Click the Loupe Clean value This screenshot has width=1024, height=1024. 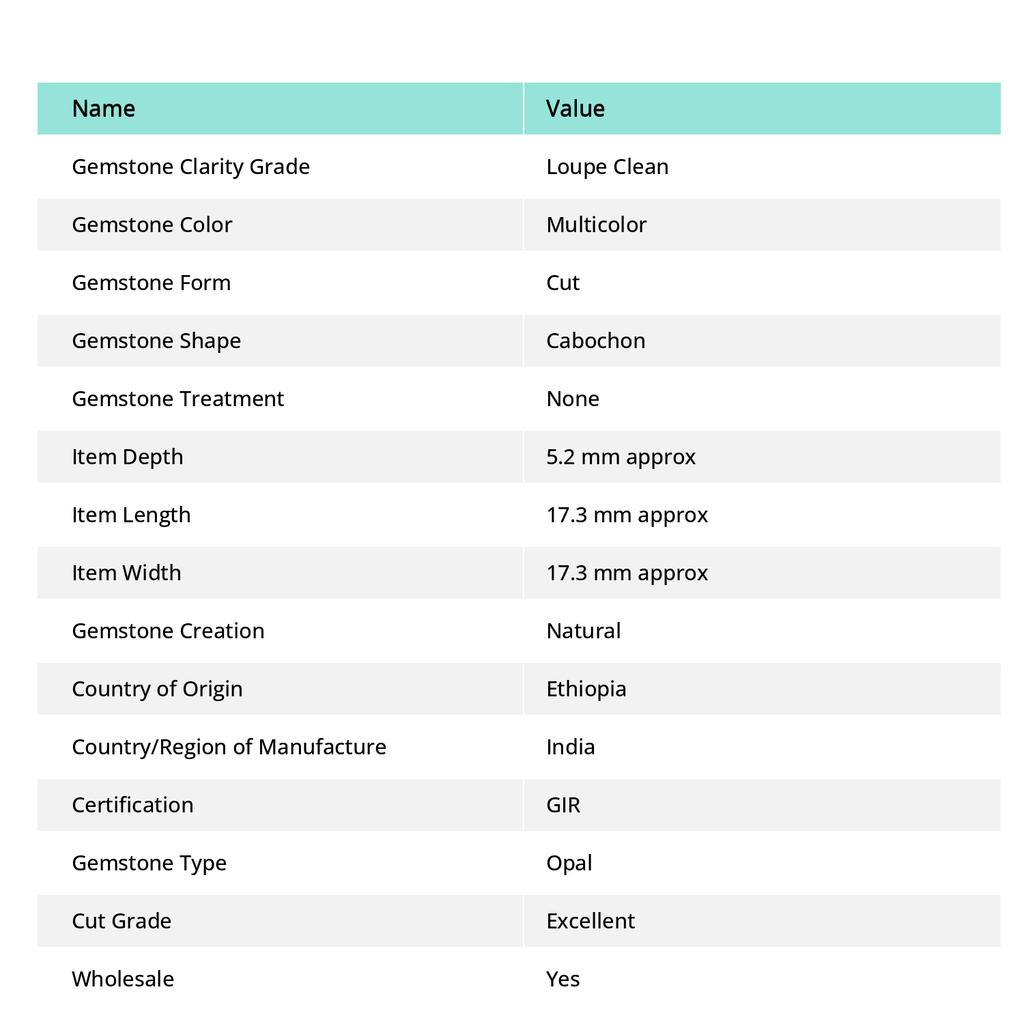(607, 167)
